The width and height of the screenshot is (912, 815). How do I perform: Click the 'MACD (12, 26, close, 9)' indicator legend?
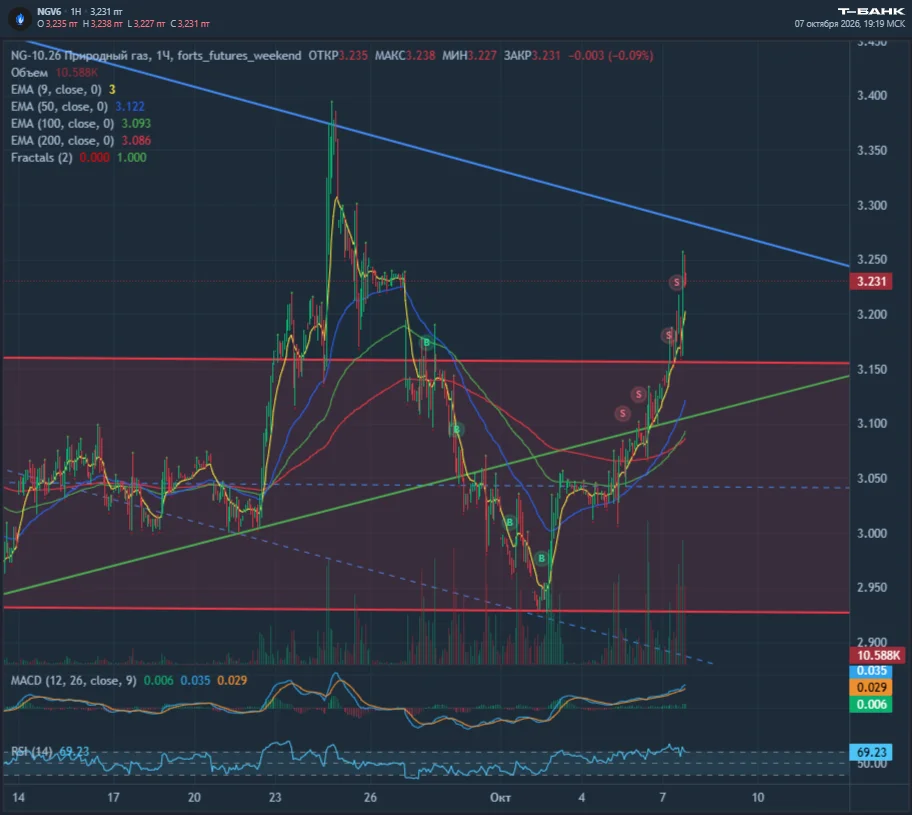[129, 681]
